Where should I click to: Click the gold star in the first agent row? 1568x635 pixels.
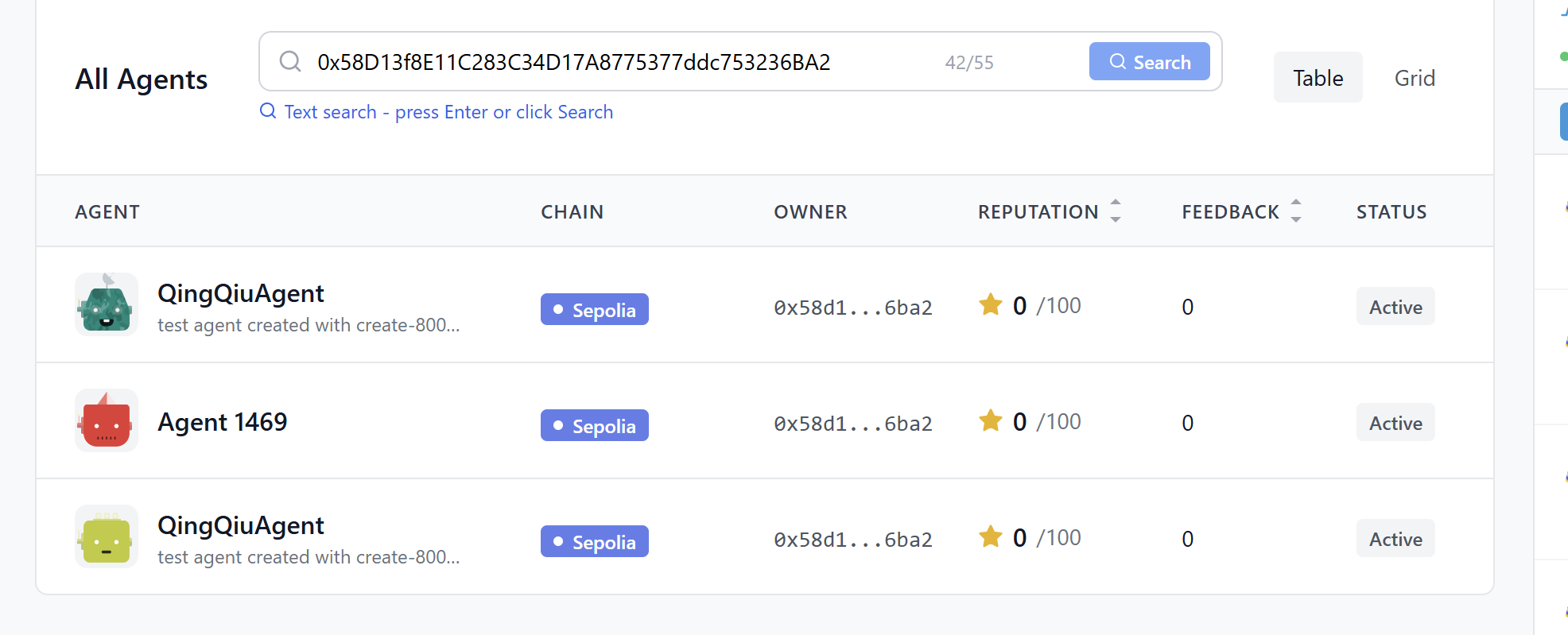pos(991,305)
